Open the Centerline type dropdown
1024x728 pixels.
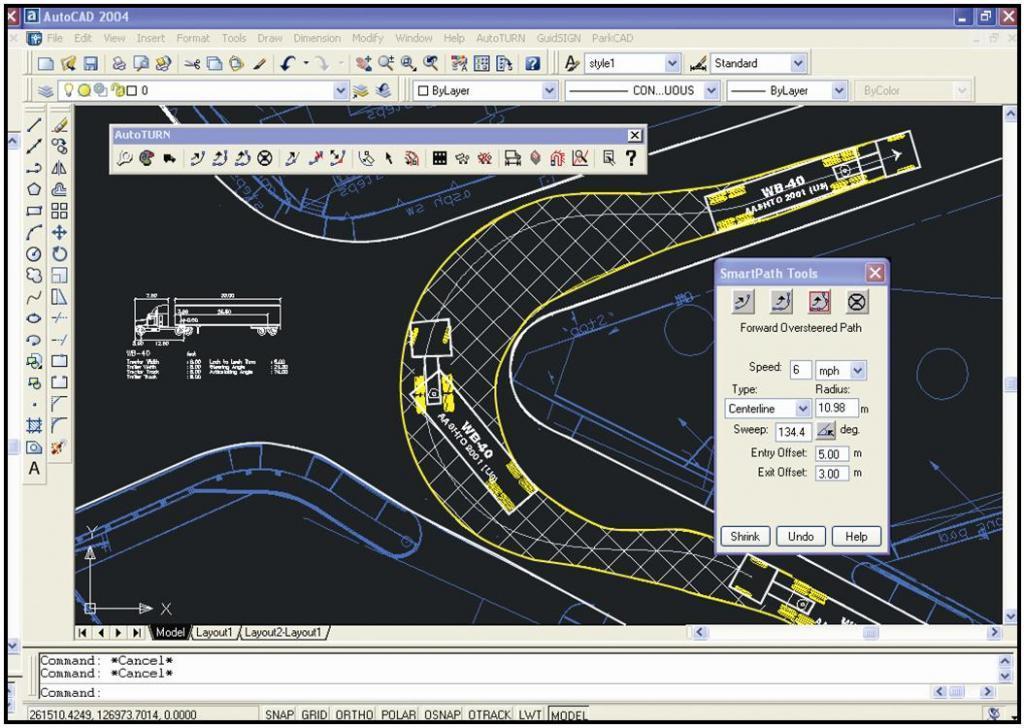pos(803,409)
